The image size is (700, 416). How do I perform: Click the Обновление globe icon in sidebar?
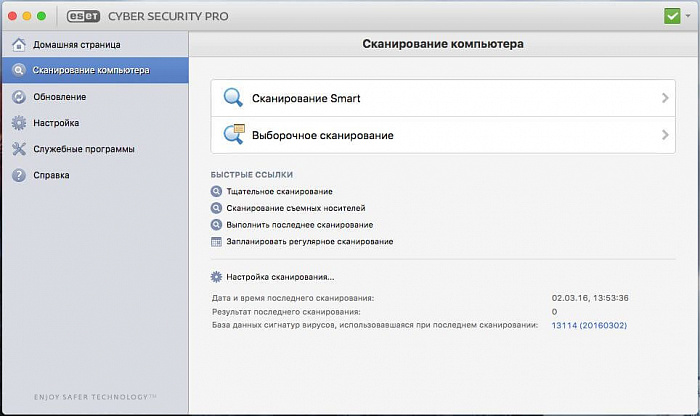tap(18, 97)
